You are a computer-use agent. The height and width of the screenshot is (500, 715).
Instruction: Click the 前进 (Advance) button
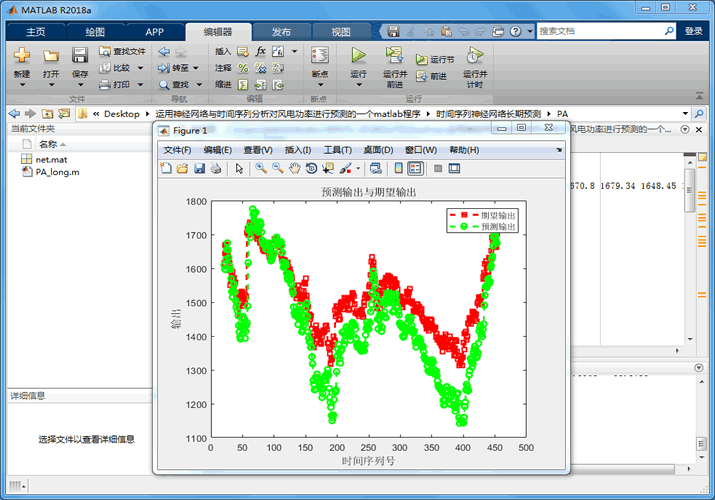tap(431, 76)
